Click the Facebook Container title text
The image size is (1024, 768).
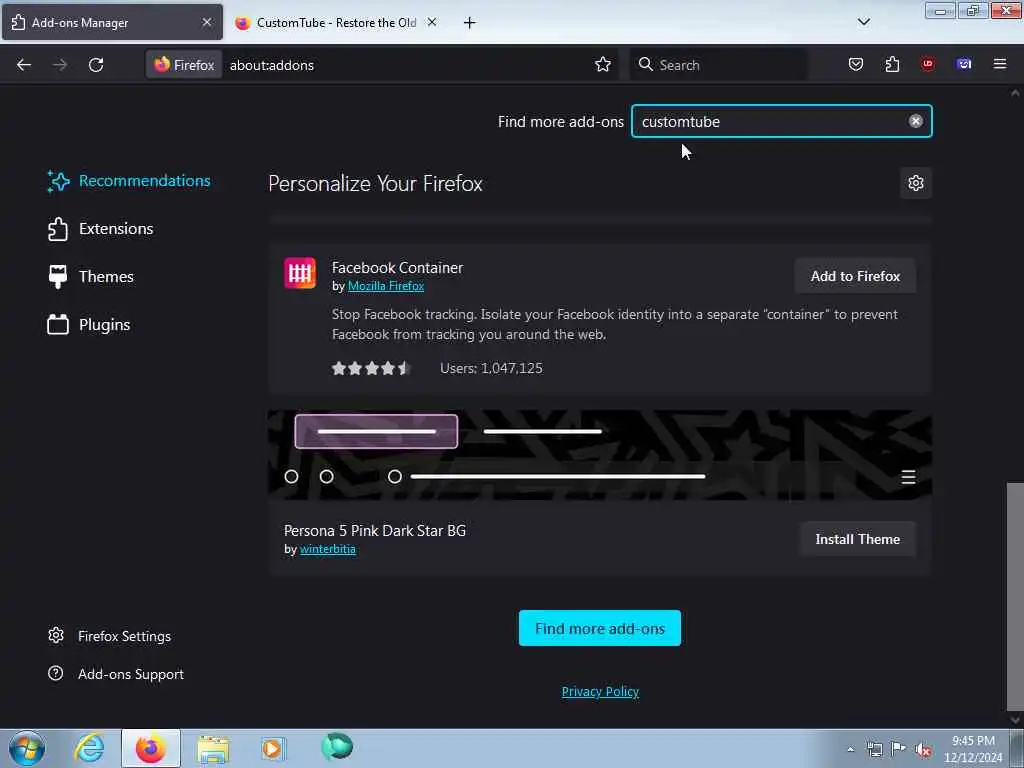click(397, 268)
